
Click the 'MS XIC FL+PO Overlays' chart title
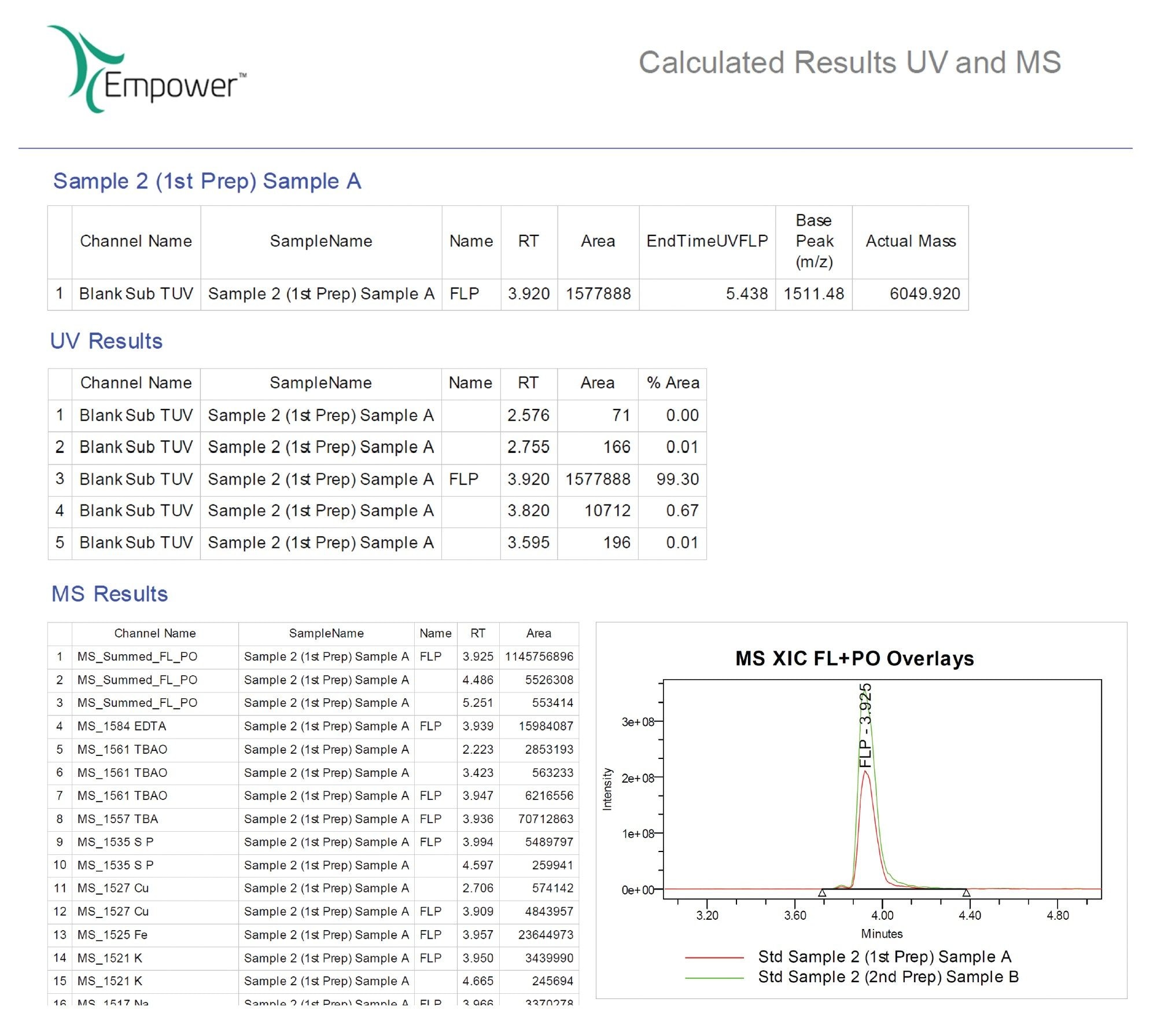[854, 659]
